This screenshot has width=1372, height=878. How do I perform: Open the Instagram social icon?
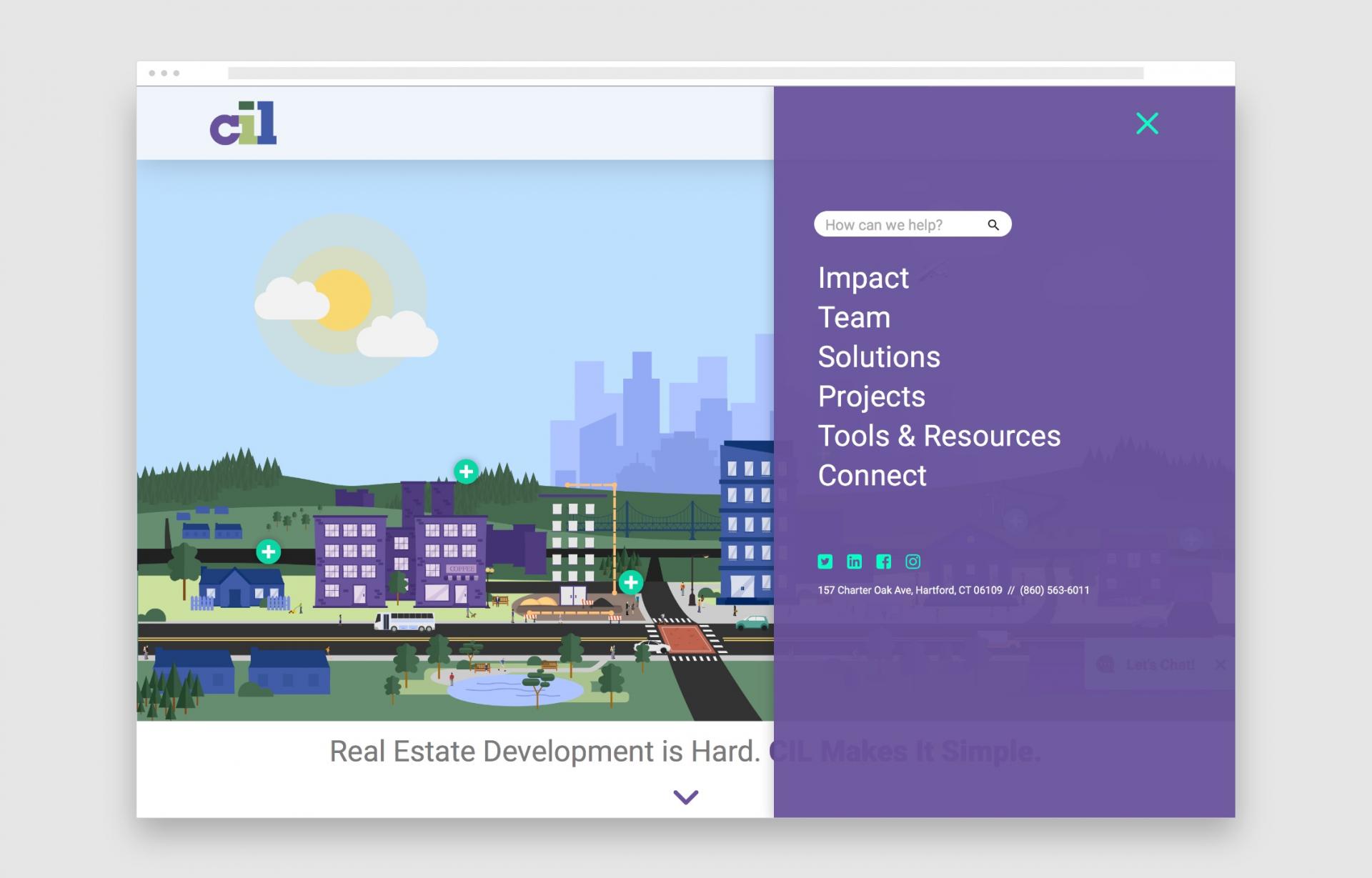tap(913, 562)
